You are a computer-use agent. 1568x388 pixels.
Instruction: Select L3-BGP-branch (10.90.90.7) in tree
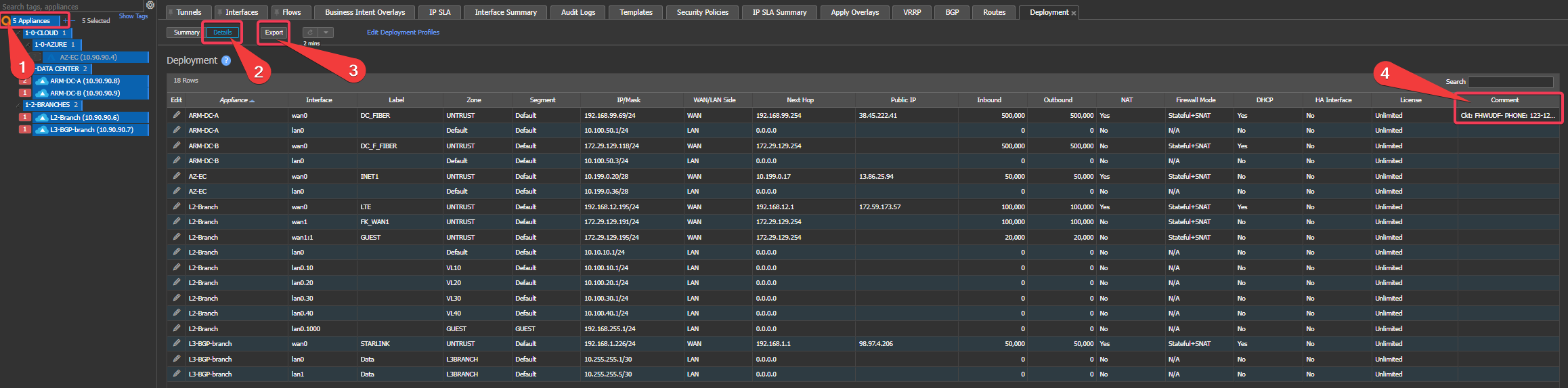(x=90, y=129)
